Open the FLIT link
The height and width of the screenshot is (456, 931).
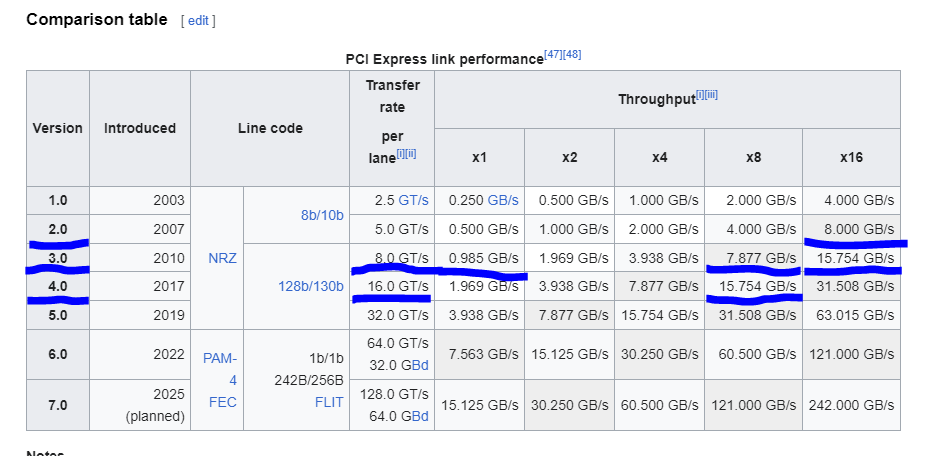(x=329, y=403)
